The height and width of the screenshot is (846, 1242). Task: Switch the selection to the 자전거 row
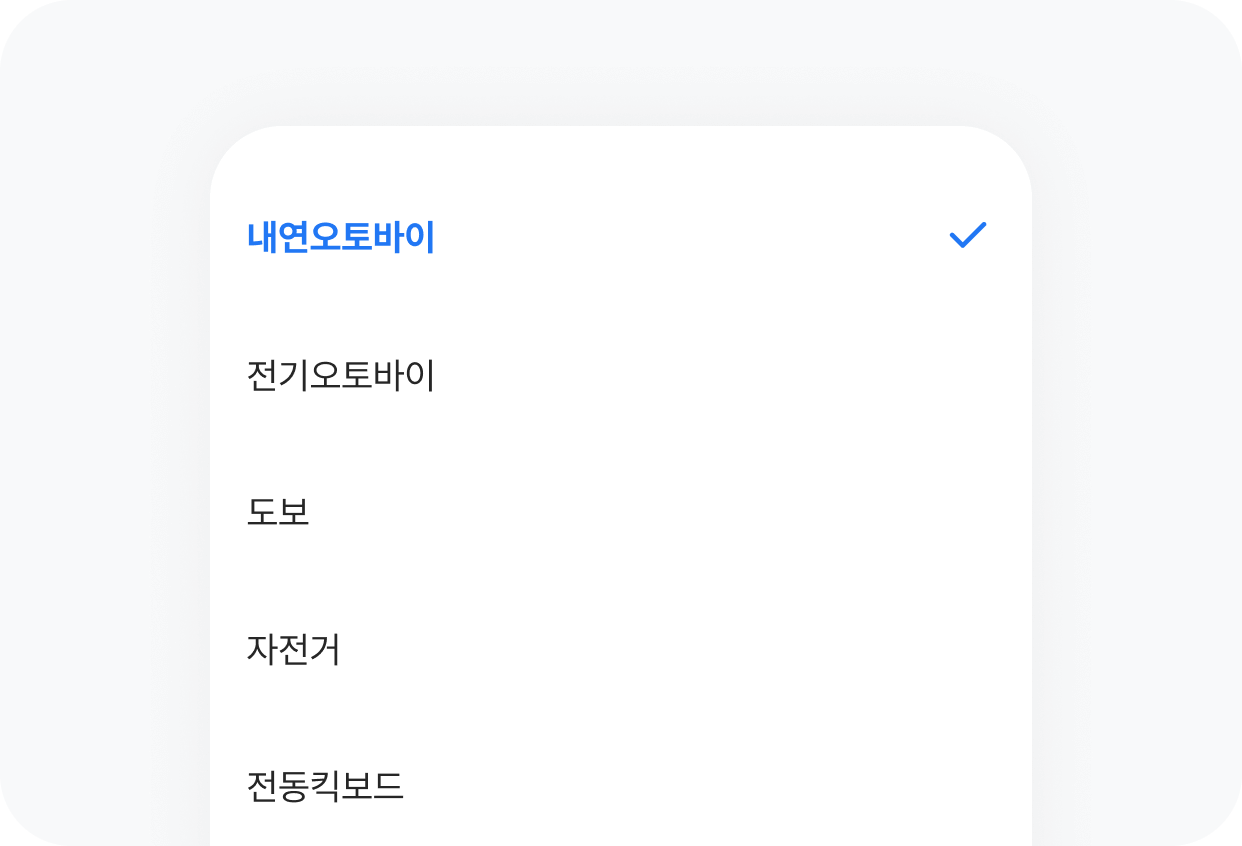[620, 650]
